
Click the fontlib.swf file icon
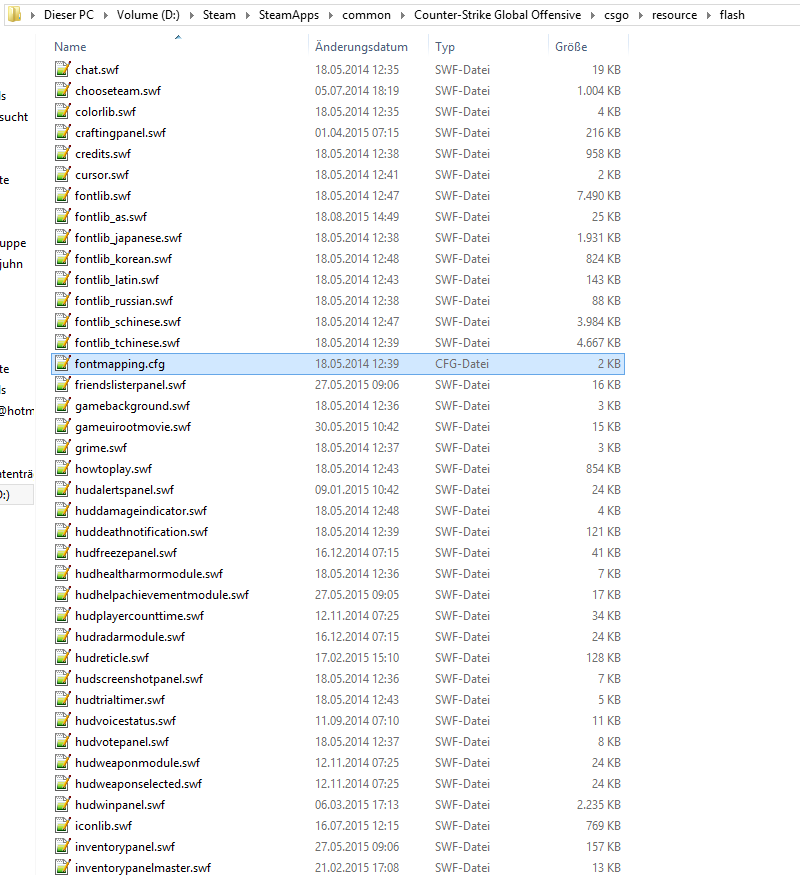pyautogui.click(x=63, y=195)
